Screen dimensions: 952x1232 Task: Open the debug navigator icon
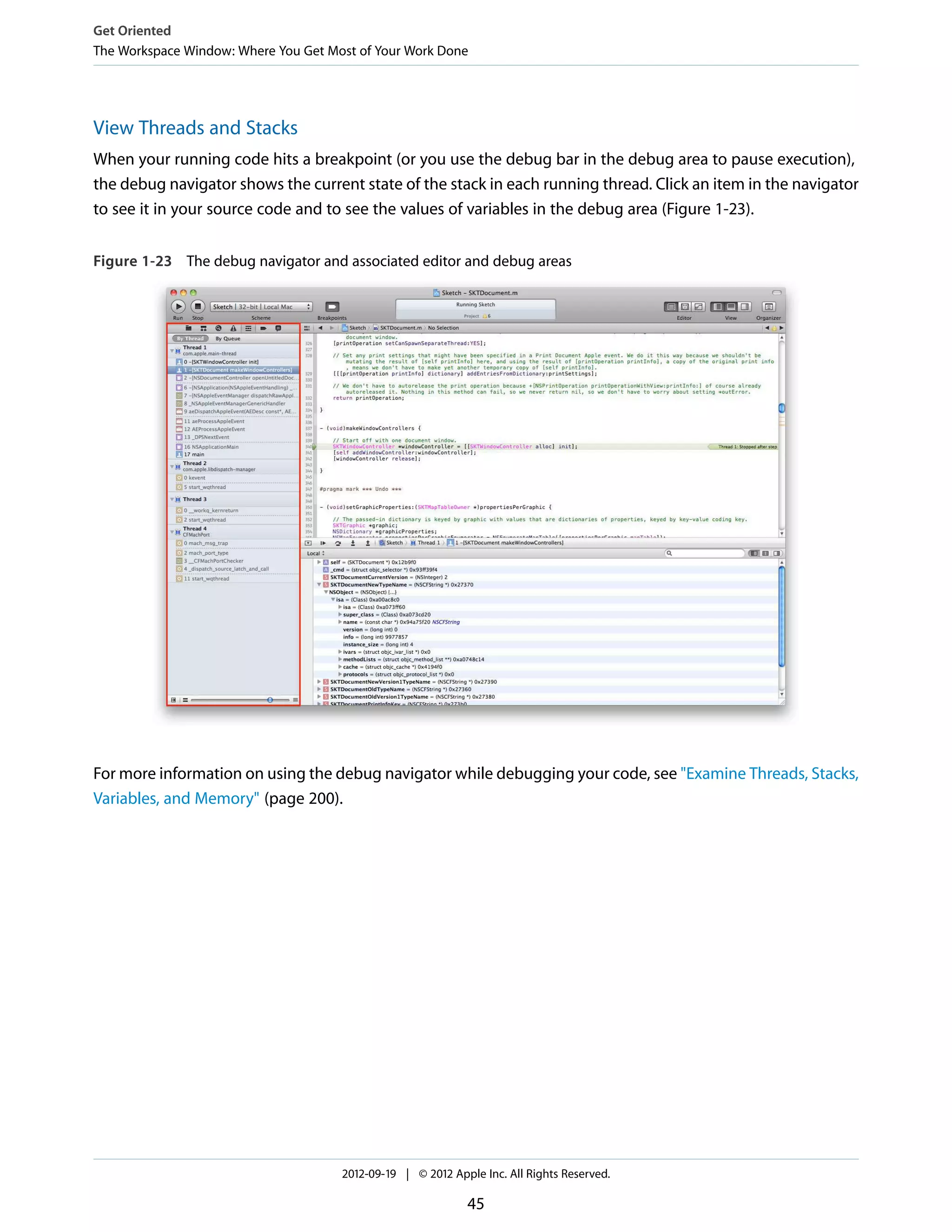(x=248, y=328)
